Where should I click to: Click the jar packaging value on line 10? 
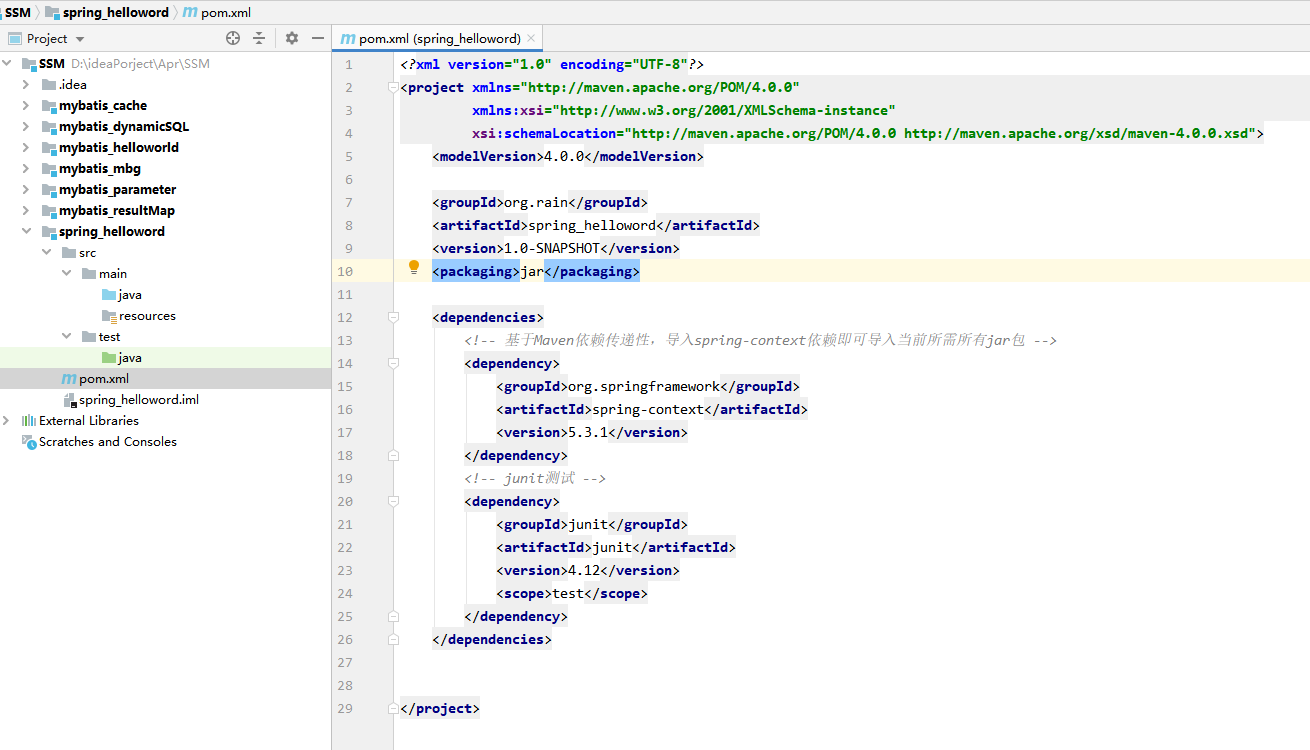(x=532, y=272)
